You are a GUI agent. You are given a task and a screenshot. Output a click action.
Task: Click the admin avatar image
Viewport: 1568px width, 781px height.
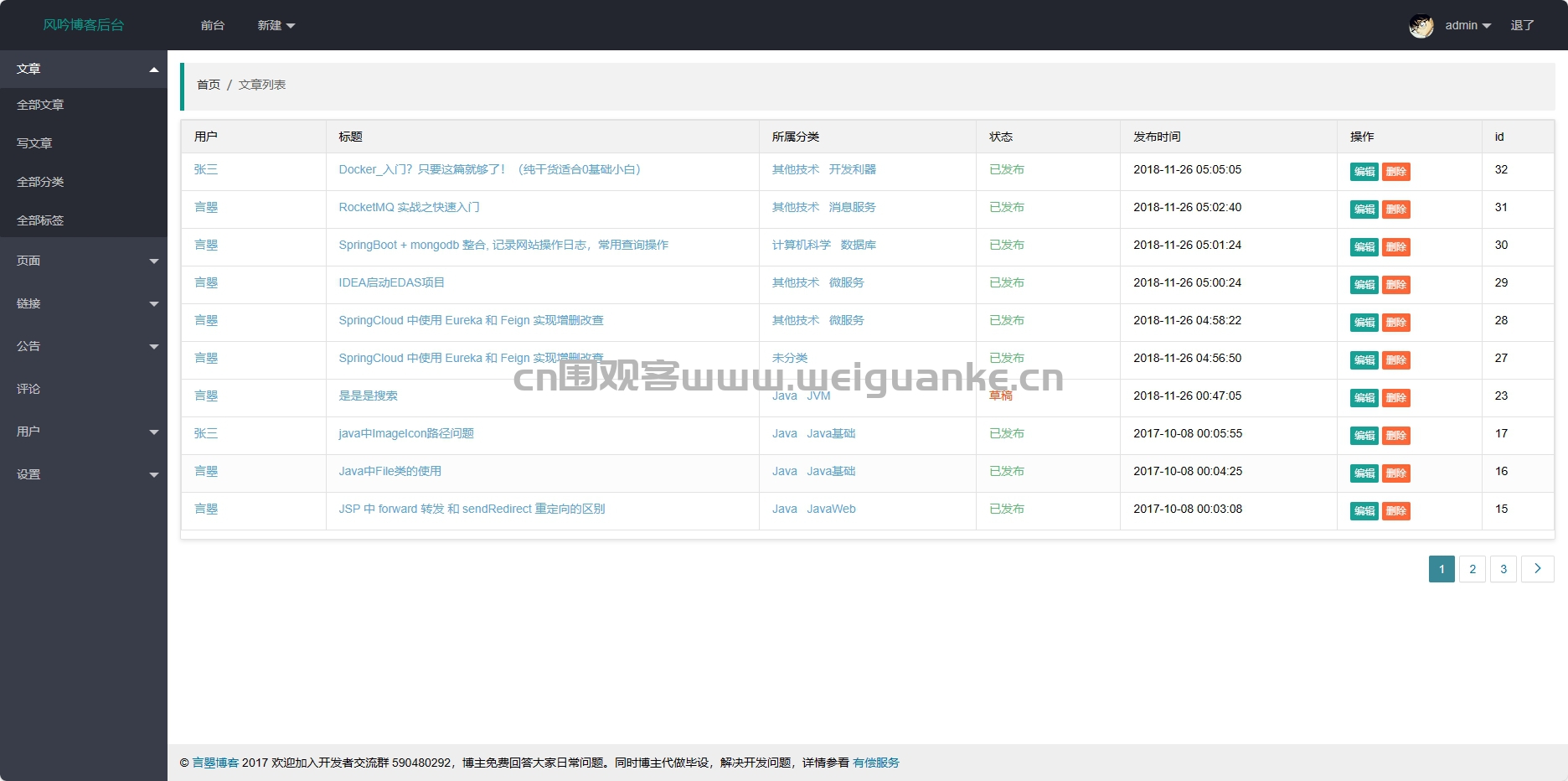tap(1421, 26)
